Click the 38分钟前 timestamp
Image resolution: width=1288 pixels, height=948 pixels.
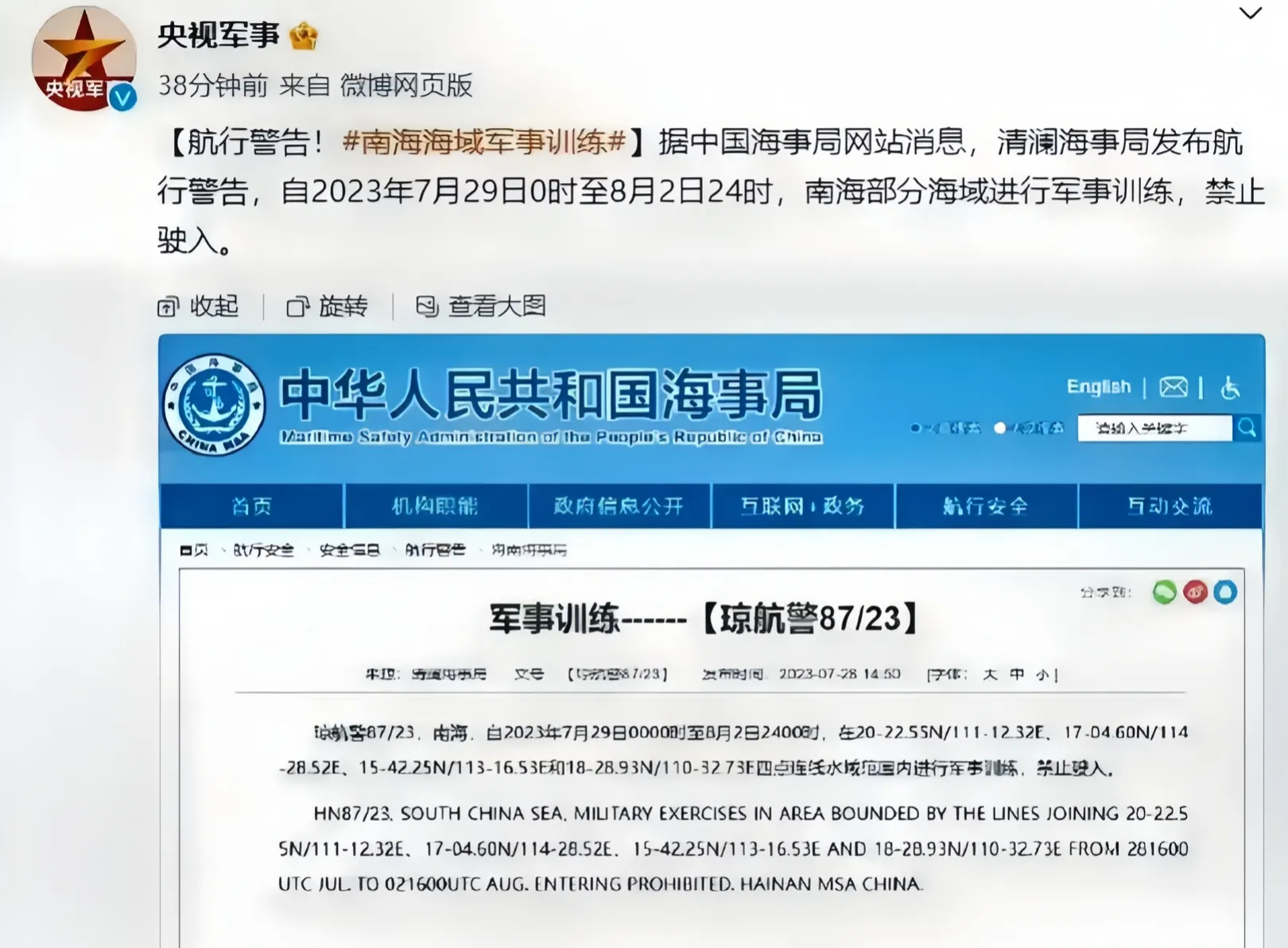pyautogui.click(x=213, y=85)
